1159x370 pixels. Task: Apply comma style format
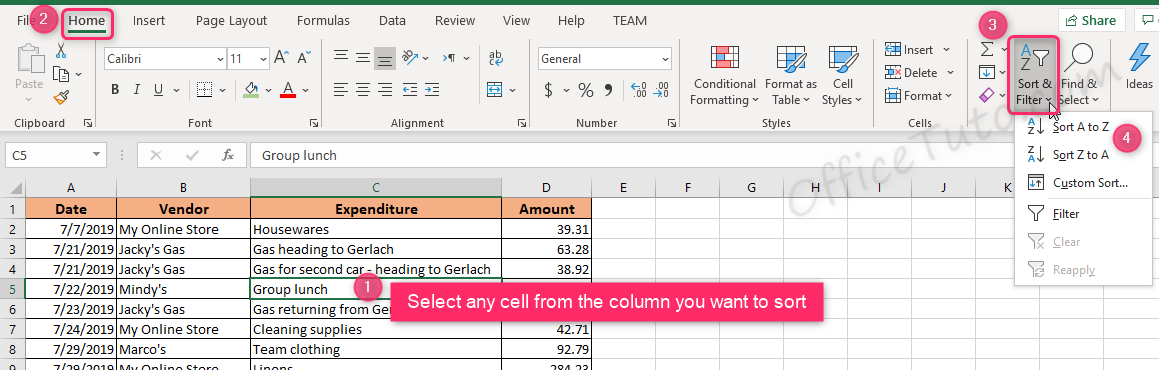[608, 90]
